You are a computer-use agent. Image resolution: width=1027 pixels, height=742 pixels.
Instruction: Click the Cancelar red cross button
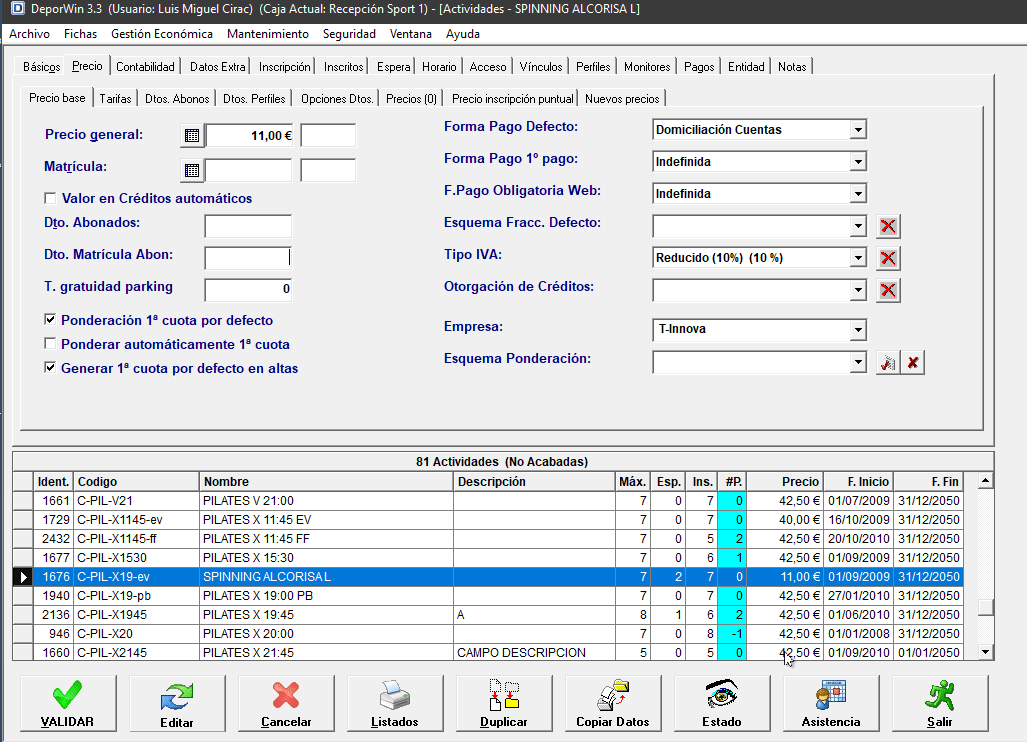(x=286, y=703)
